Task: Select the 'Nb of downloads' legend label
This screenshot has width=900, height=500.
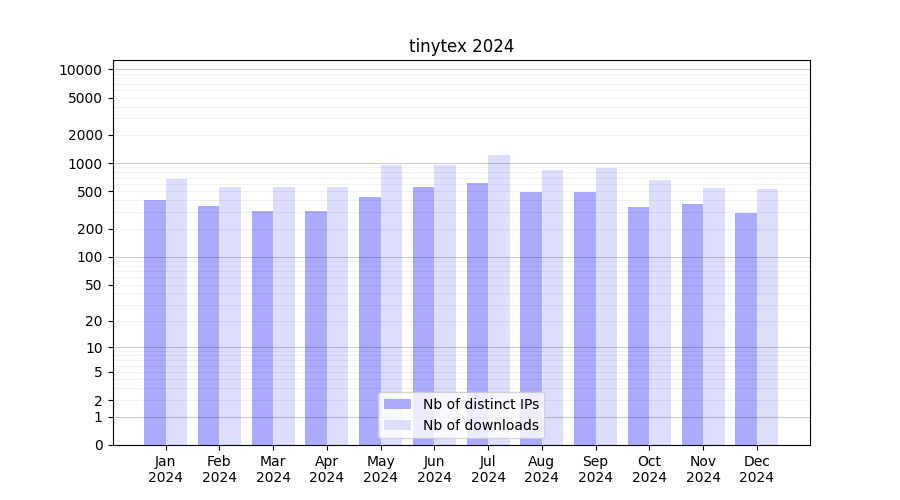Action: click(x=480, y=425)
